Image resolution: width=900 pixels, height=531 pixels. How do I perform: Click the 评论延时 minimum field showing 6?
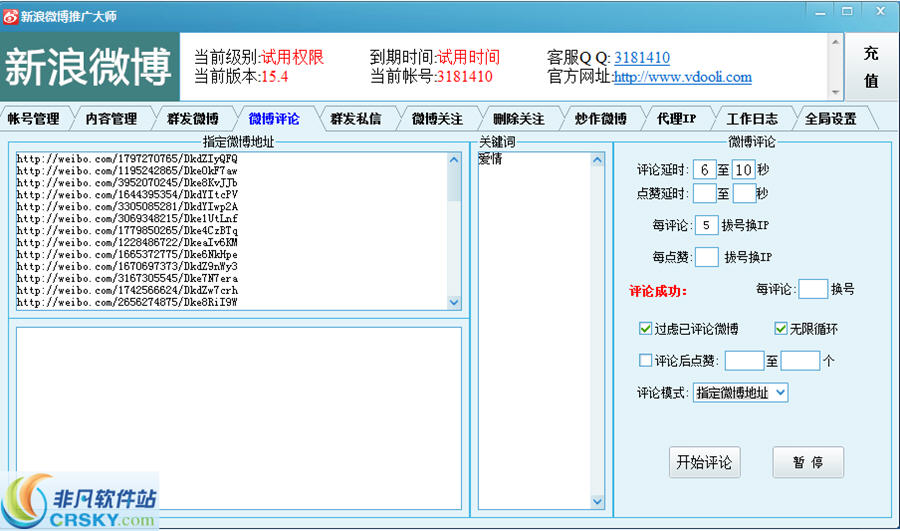(704, 169)
